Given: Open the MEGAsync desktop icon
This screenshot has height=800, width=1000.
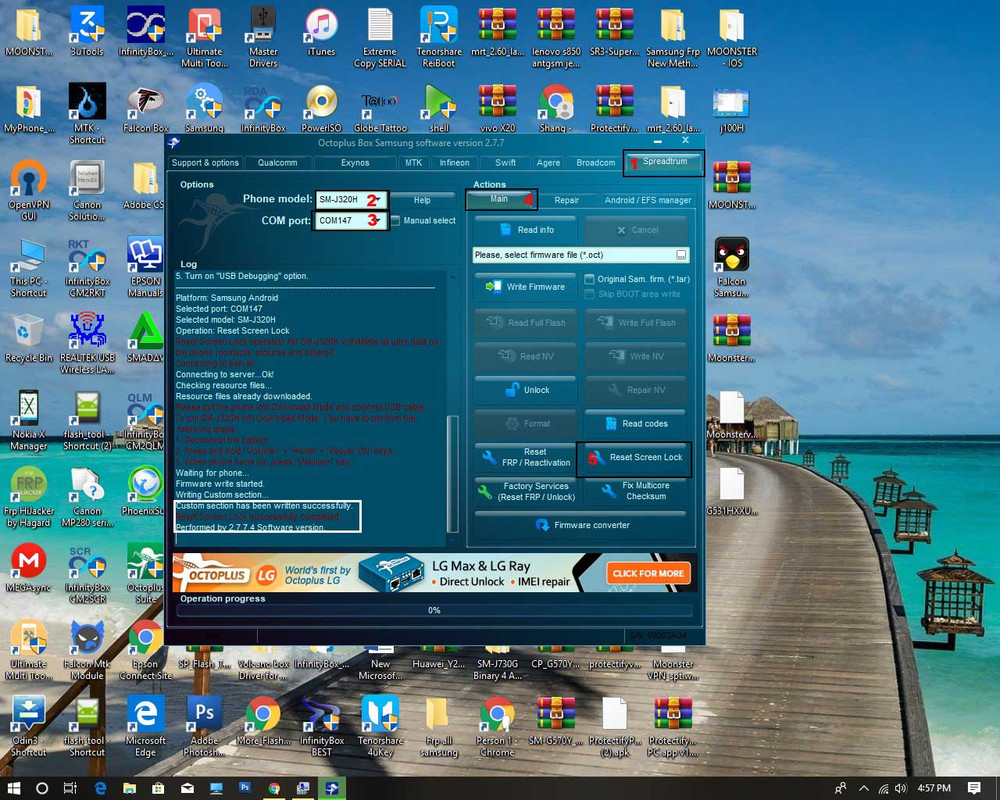Looking at the screenshot, I should (x=28, y=568).
